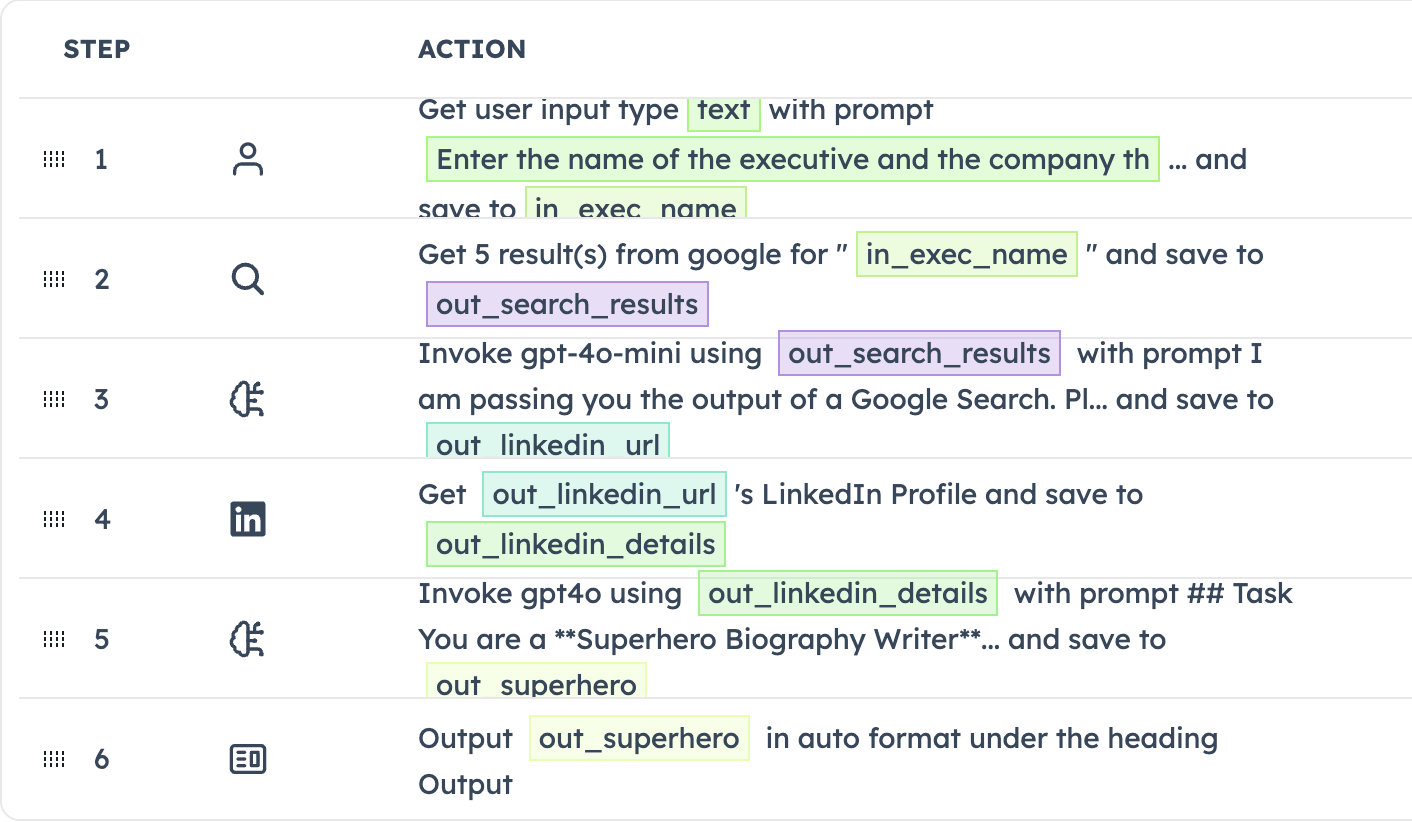1412x822 pixels.
Task: Click the out_linkedin_details tag in step 5
Action: tap(847, 594)
